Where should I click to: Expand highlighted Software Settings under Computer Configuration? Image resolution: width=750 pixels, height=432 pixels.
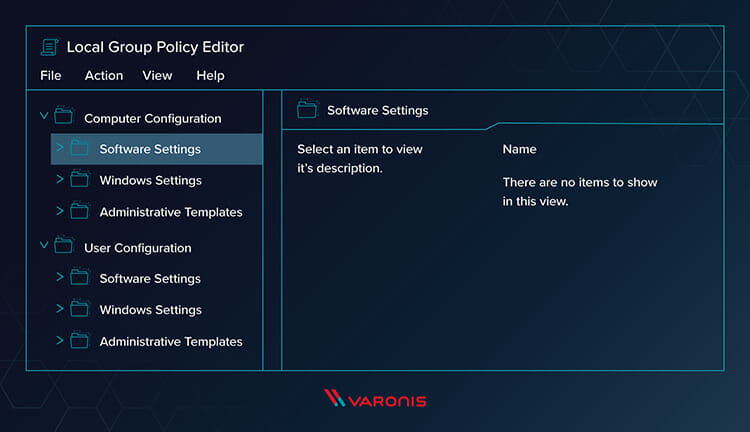[60, 147]
